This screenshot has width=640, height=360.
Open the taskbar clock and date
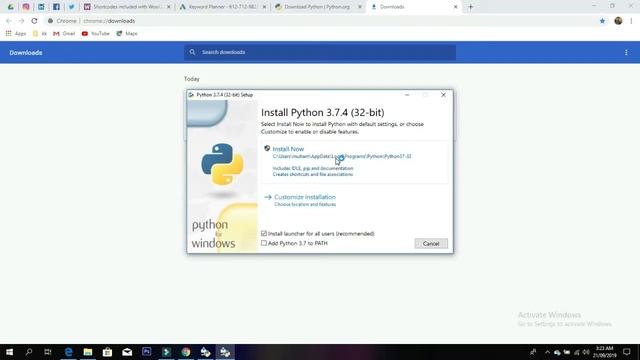(604, 352)
